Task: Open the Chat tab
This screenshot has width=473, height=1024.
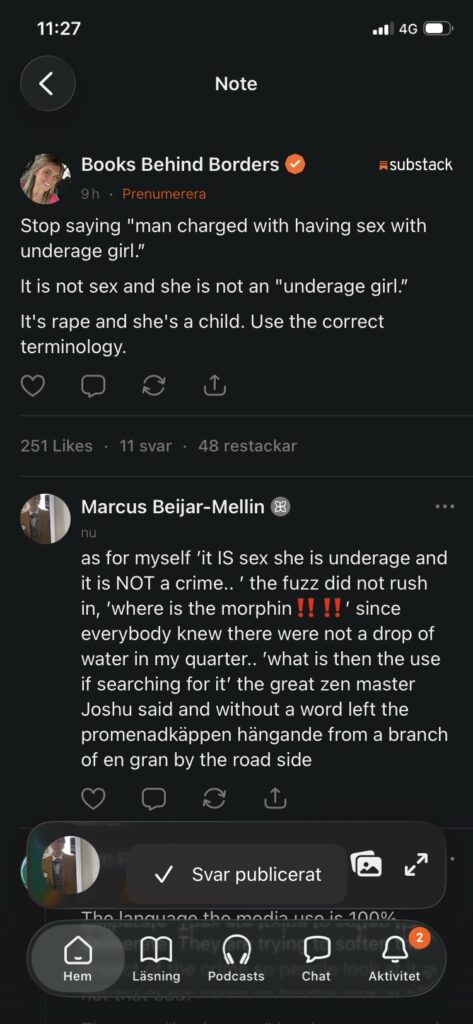Action: point(315,957)
